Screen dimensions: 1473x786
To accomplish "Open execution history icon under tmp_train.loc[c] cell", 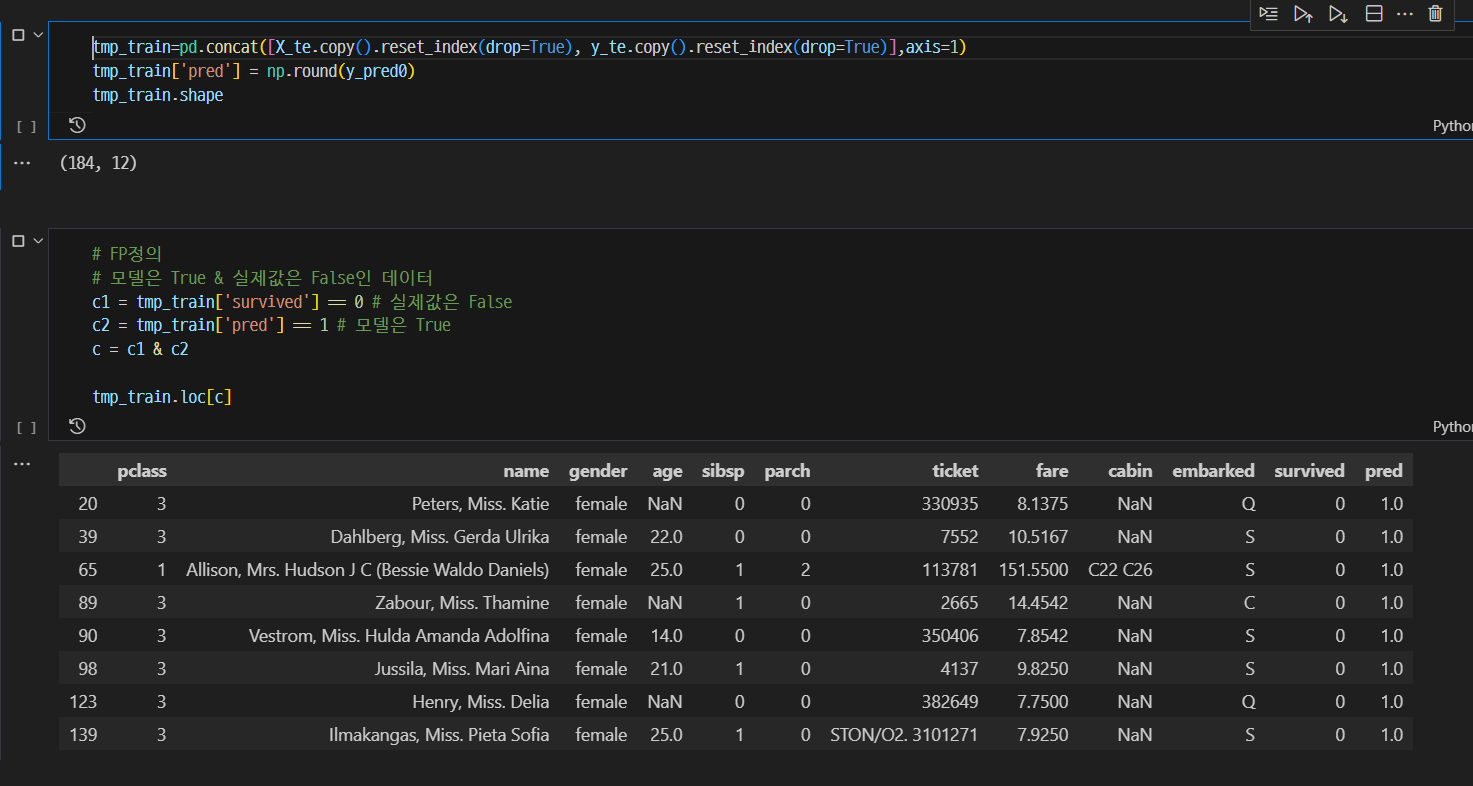I will [77, 426].
